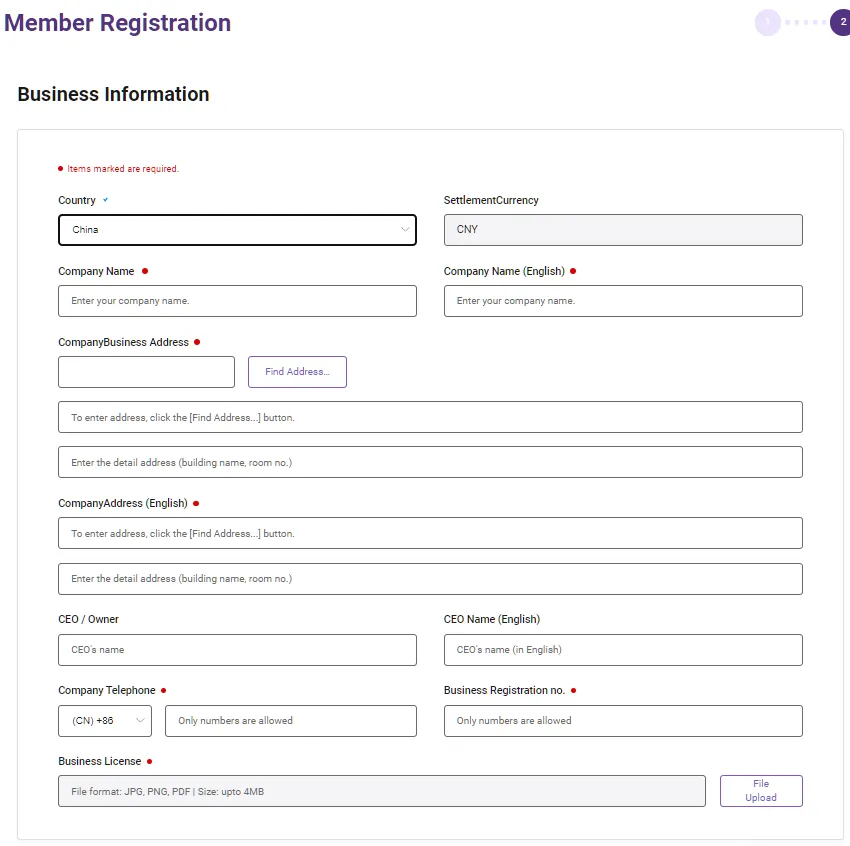Image resolution: width=850 pixels, height=846 pixels.
Task: Click the chevron arrow in Country field
Action: point(405,230)
